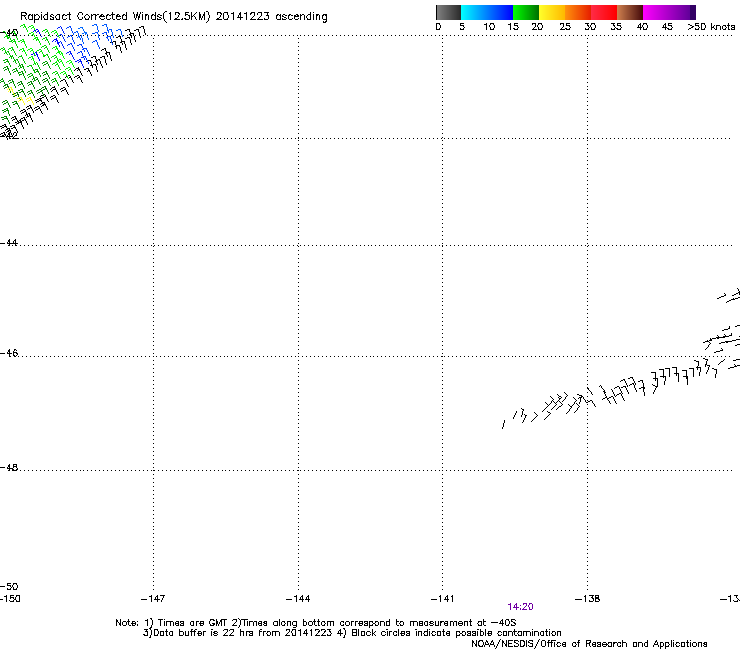Screen dimensions: 740x650
Task: Click the '-150' longitude axis label
Action: pyautogui.click(x=10, y=599)
